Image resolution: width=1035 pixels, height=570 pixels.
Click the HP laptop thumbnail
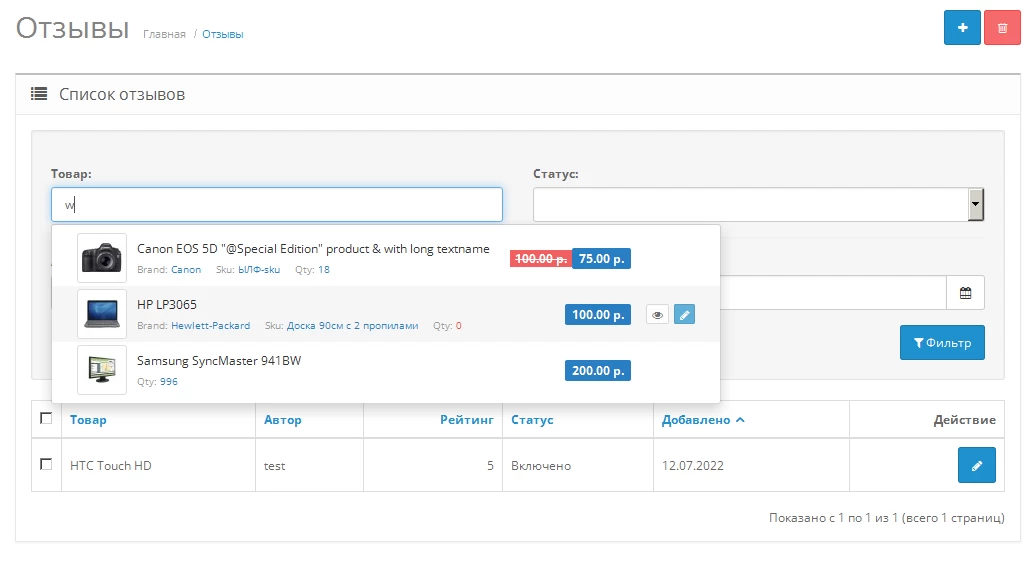coord(102,314)
